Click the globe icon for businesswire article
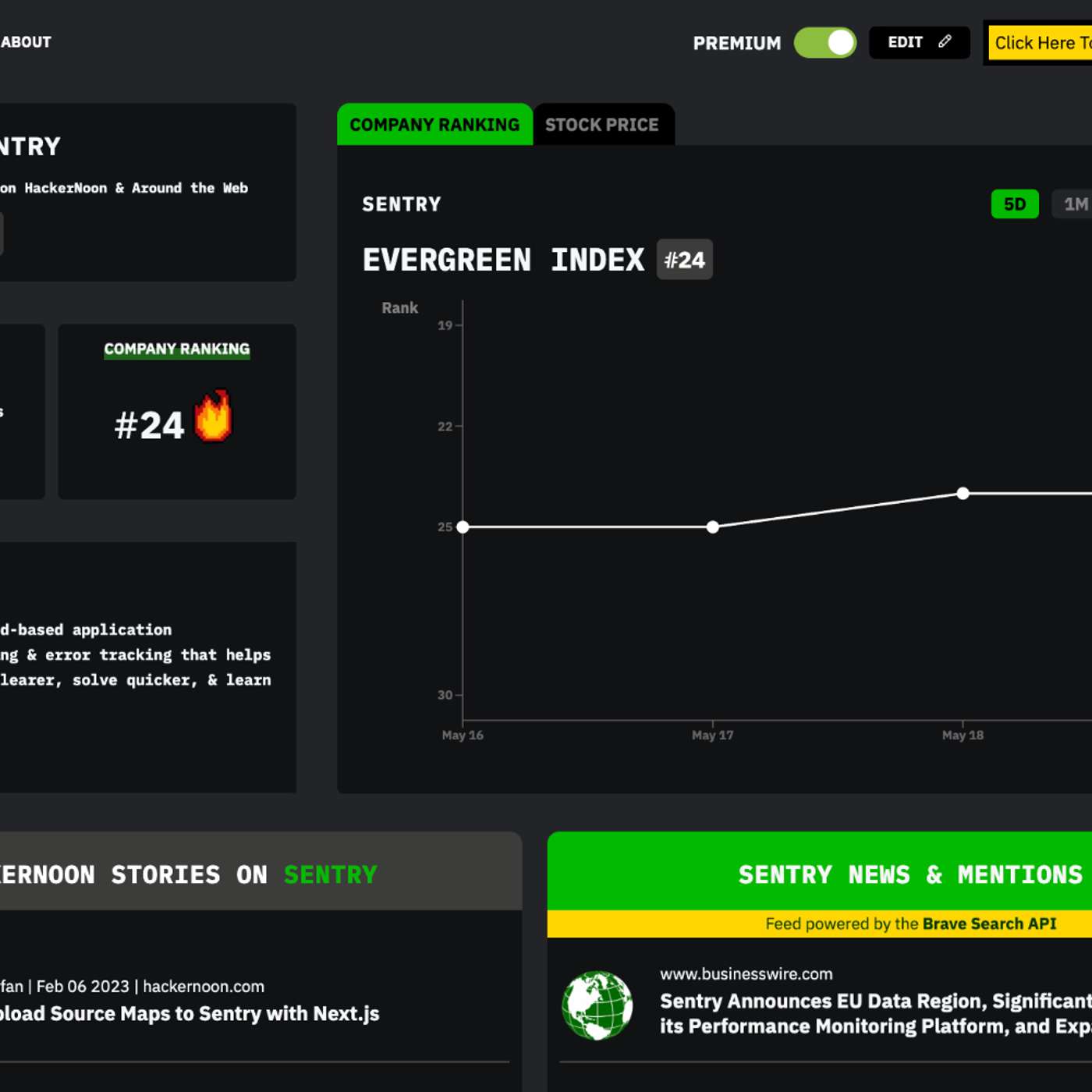 [x=597, y=1005]
